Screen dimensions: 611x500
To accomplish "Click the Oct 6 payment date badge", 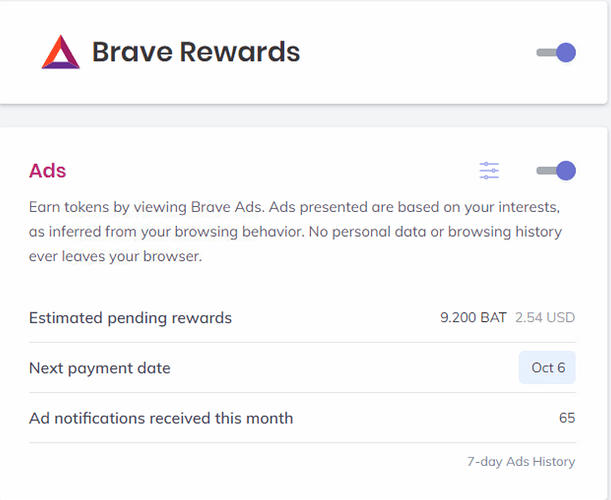I will pos(548,368).
